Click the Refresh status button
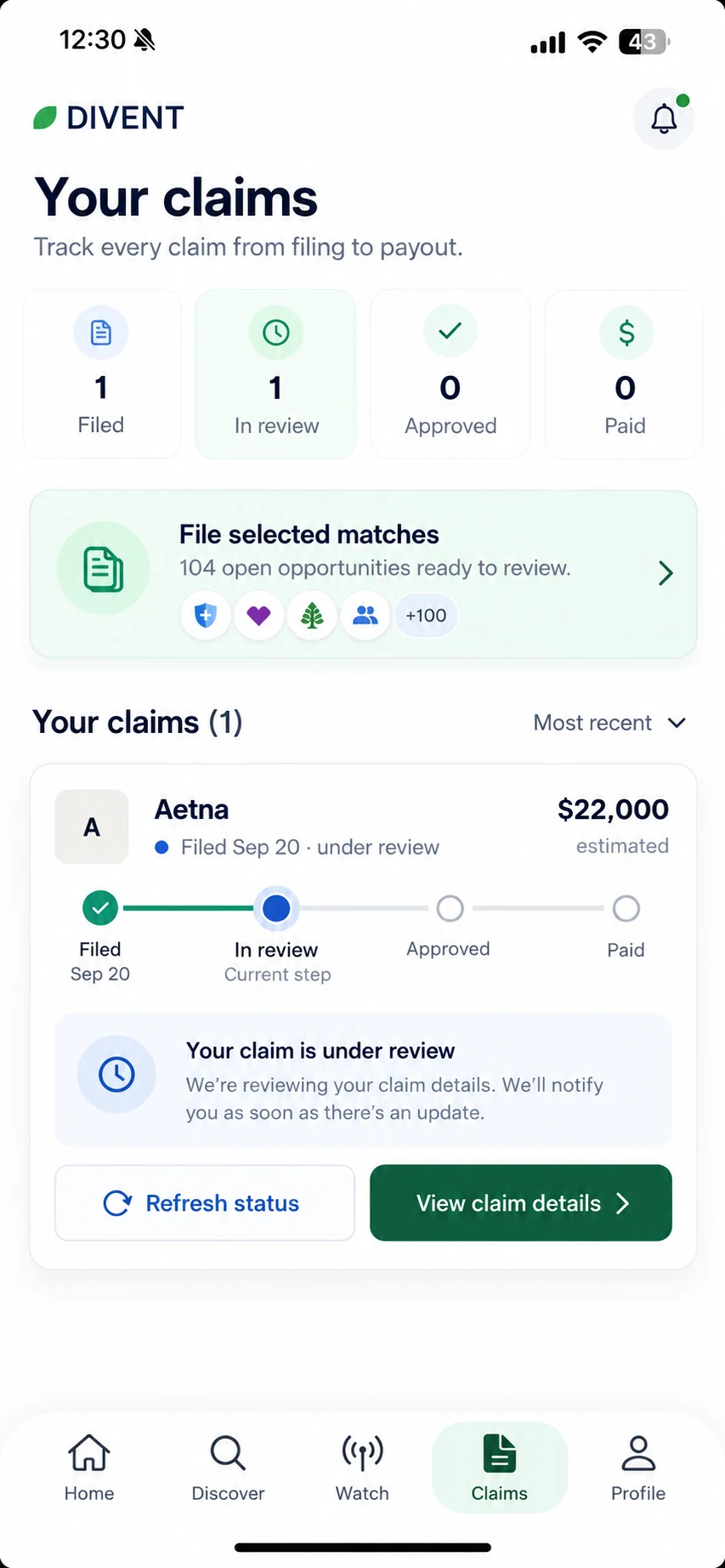This screenshot has width=725, height=1568. 205,1203
